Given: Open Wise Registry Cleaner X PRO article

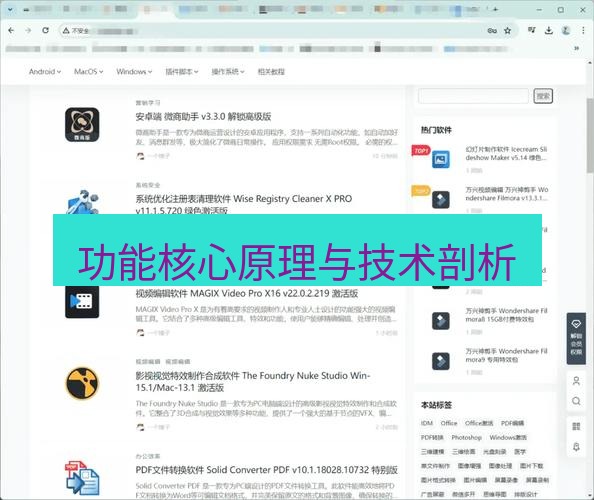Looking at the screenshot, I should [244, 204].
